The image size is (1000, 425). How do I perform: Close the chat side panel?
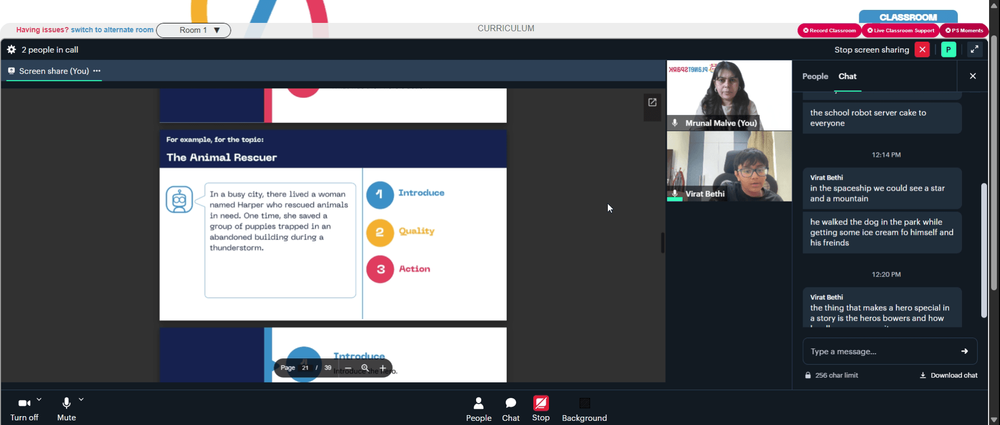(x=973, y=76)
